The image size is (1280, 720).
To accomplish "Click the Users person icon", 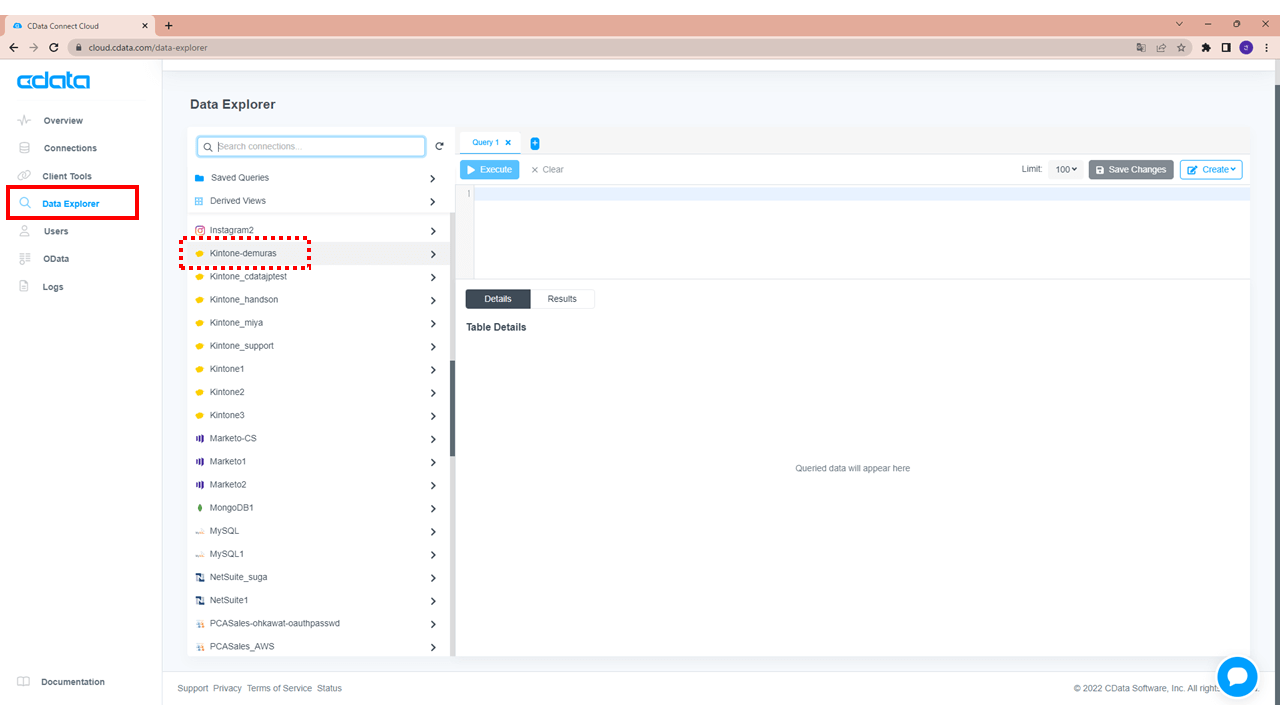I will coord(24,231).
